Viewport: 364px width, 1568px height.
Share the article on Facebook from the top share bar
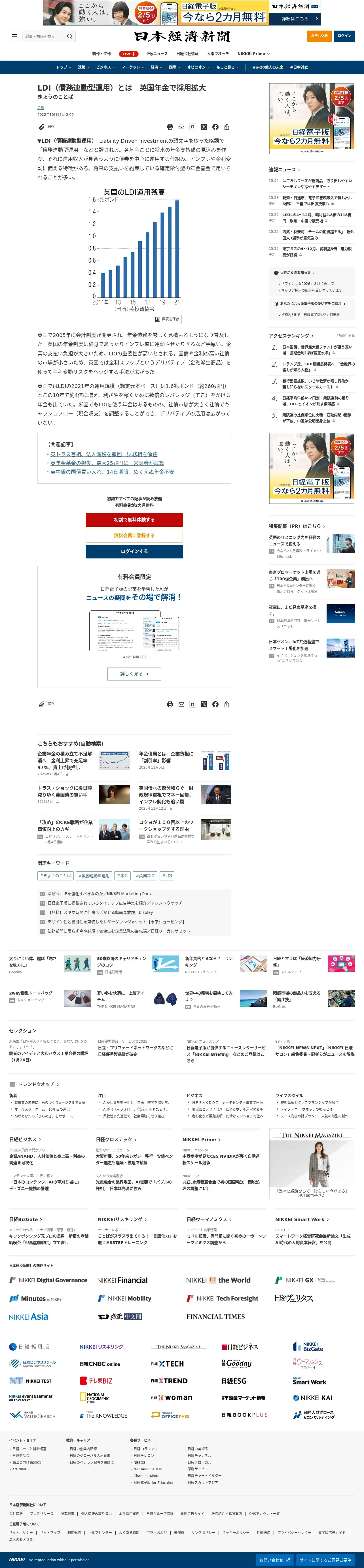(x=215, y=127)
